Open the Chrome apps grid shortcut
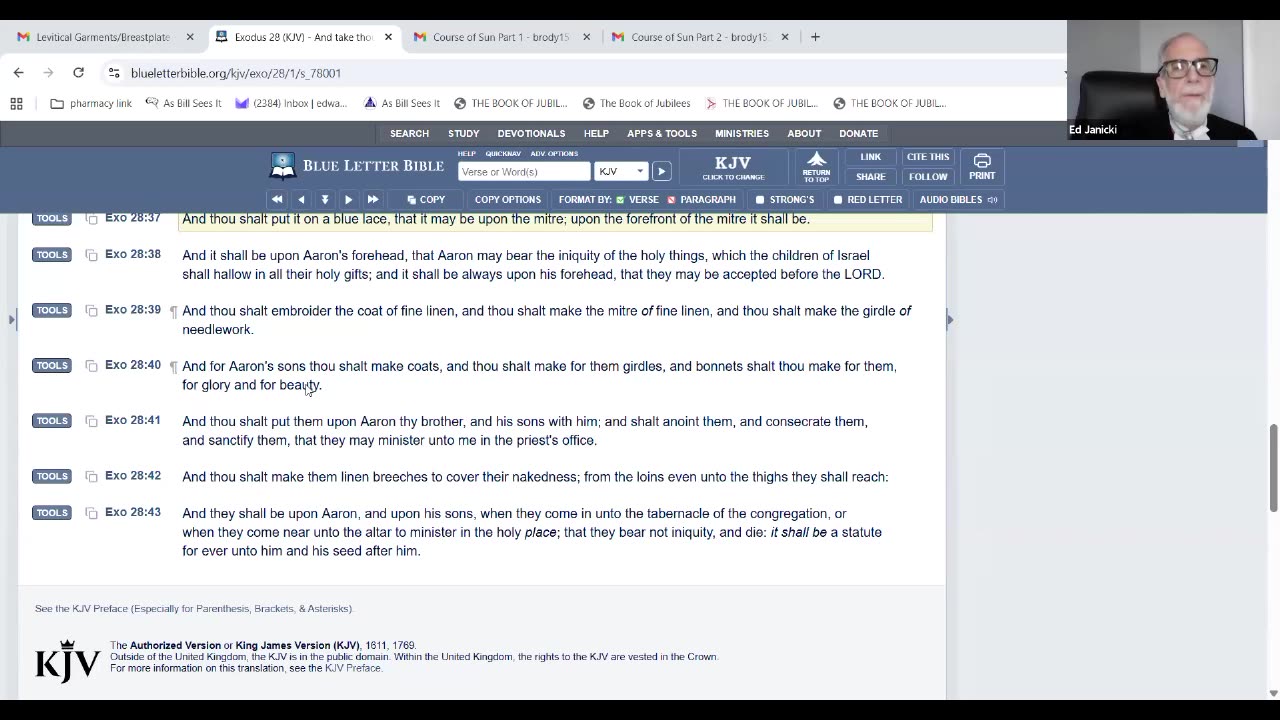The image size is (1280, 720). [x=16, y=103]
